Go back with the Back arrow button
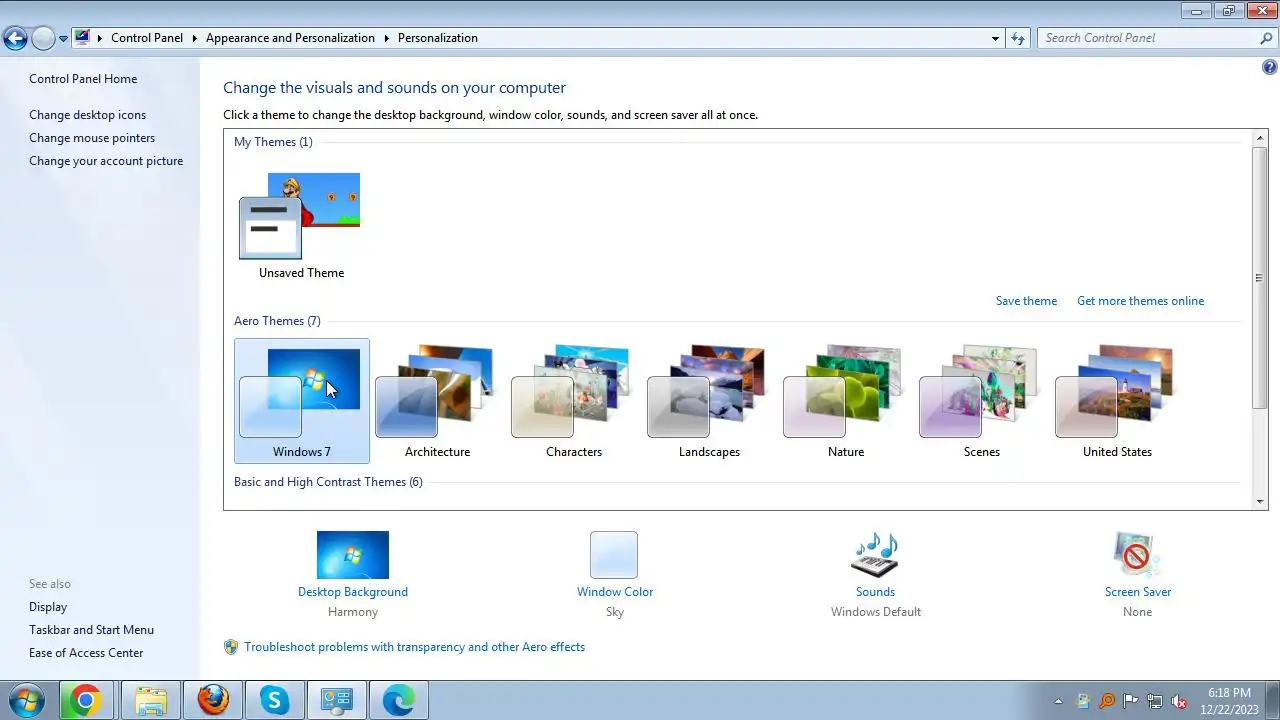This screenshot has height=720, width=1280. pyautogui.click(x=15, y=39)
